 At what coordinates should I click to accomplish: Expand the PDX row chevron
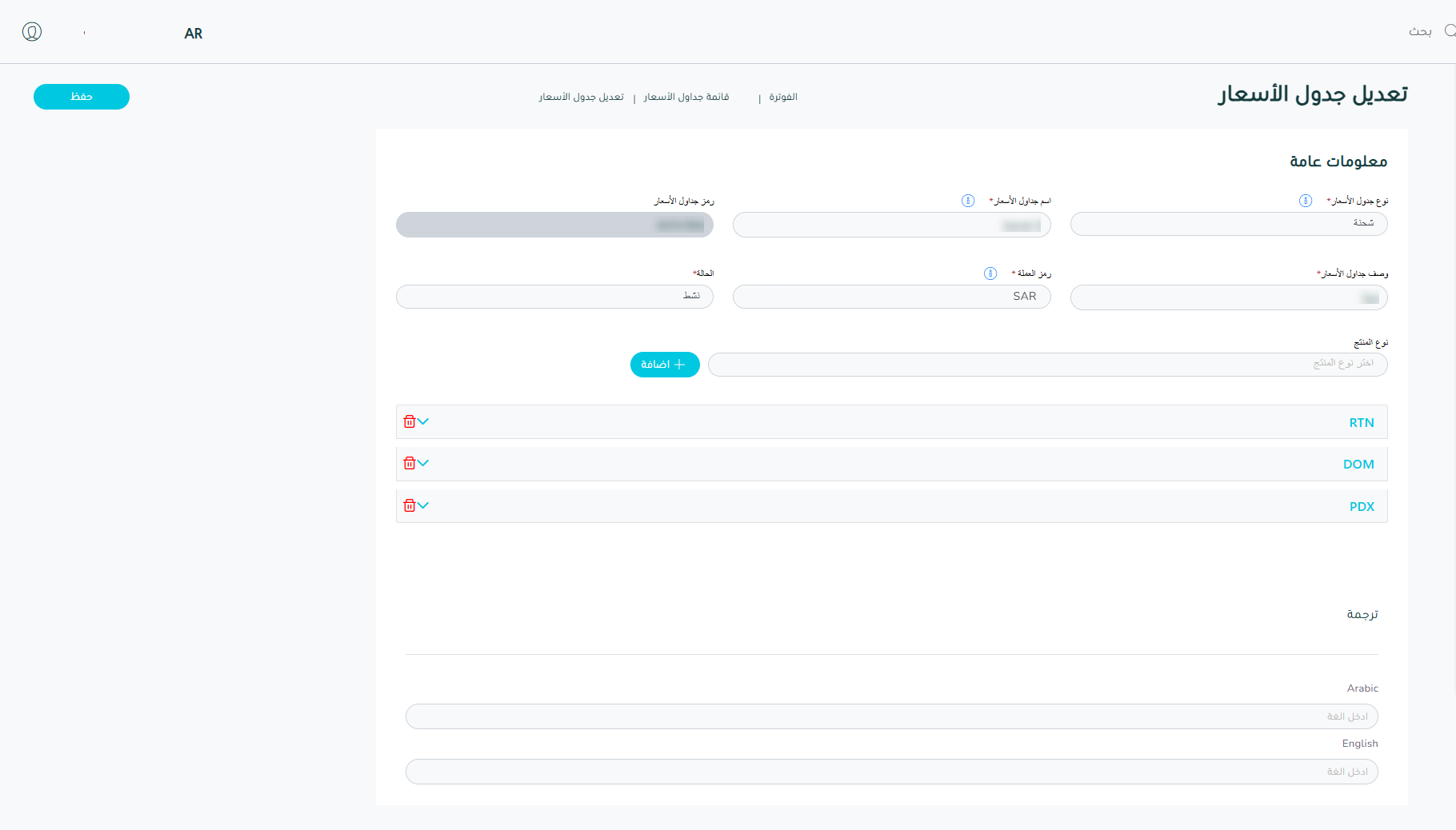(x=423, y=505)
